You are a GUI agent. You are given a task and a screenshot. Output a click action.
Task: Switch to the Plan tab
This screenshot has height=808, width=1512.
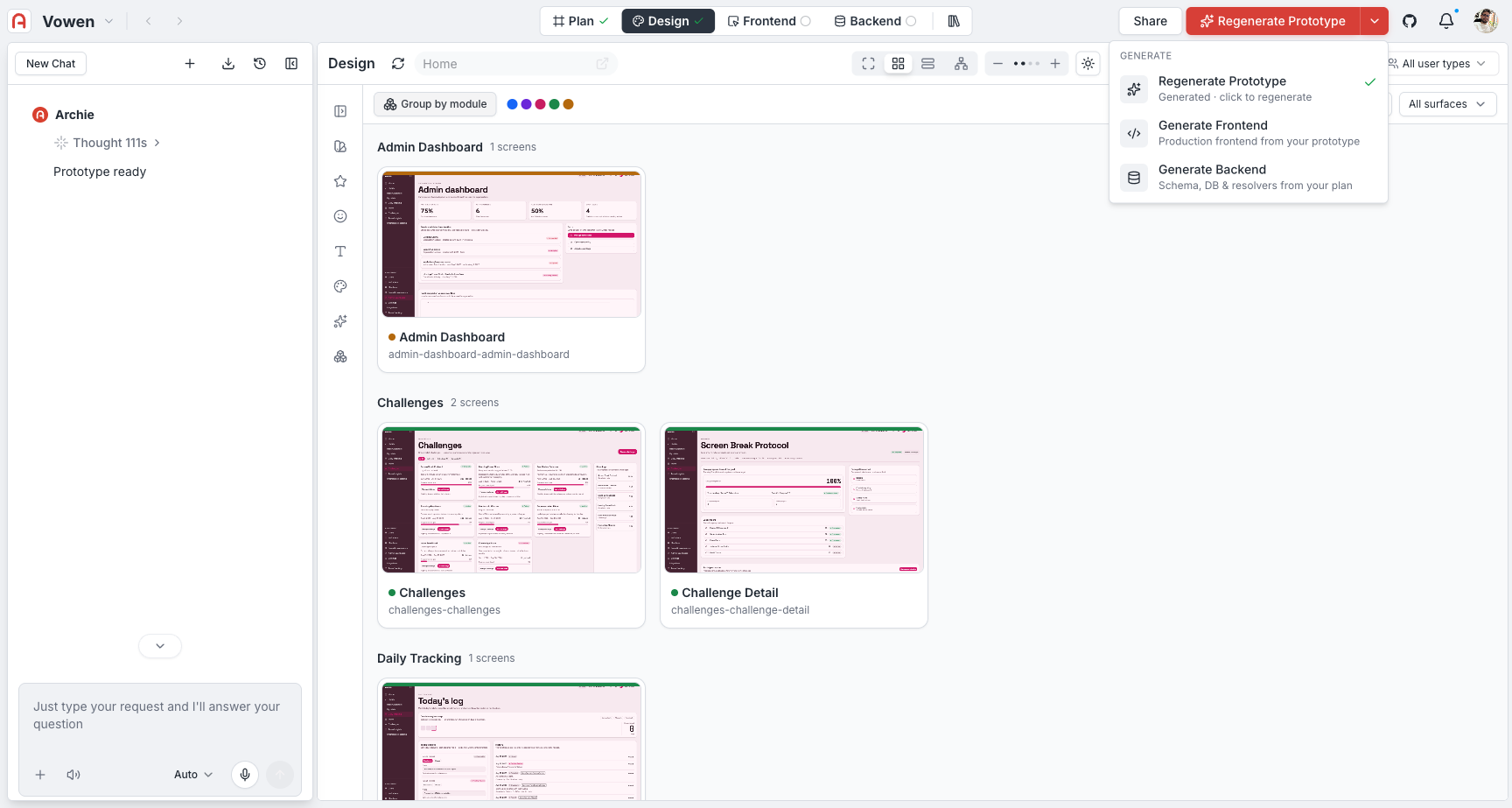point(581,21)
